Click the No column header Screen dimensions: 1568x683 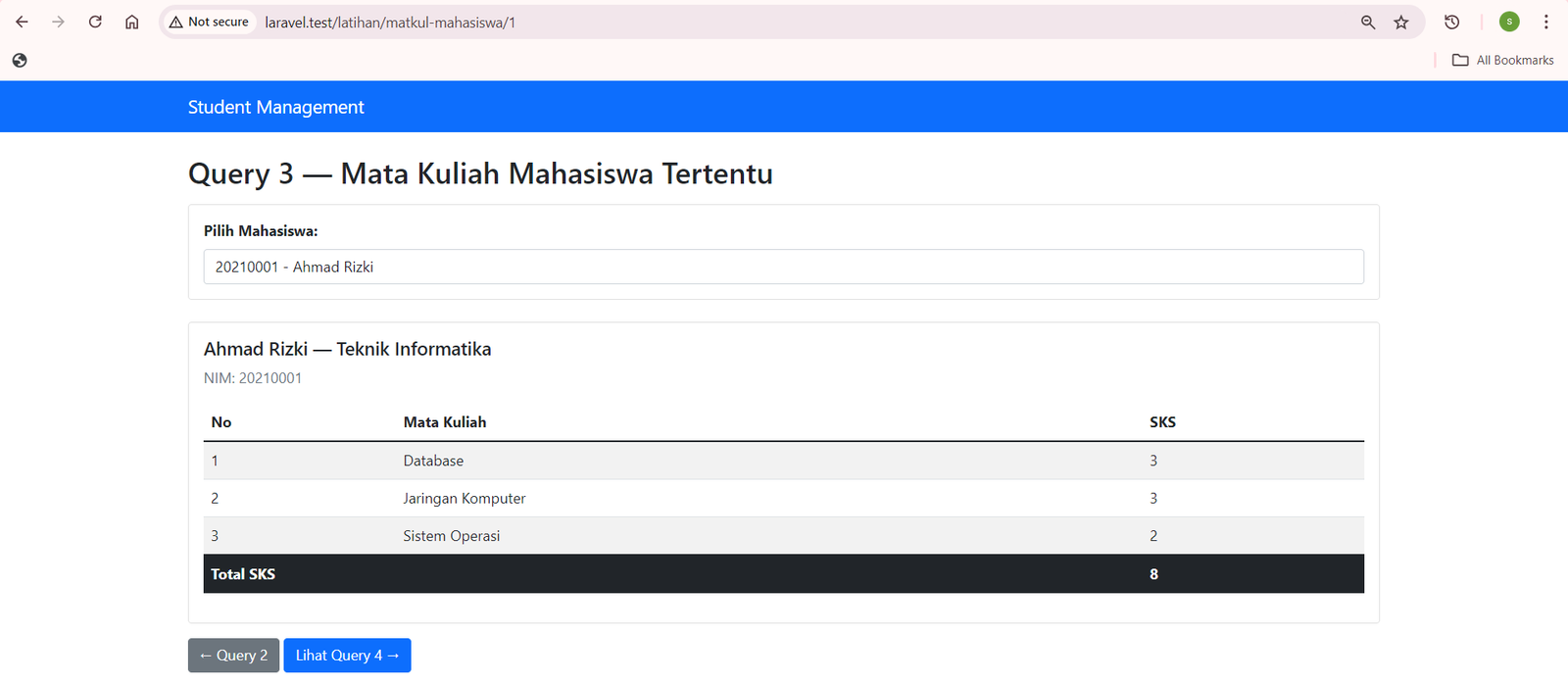(x=221, y=422)
